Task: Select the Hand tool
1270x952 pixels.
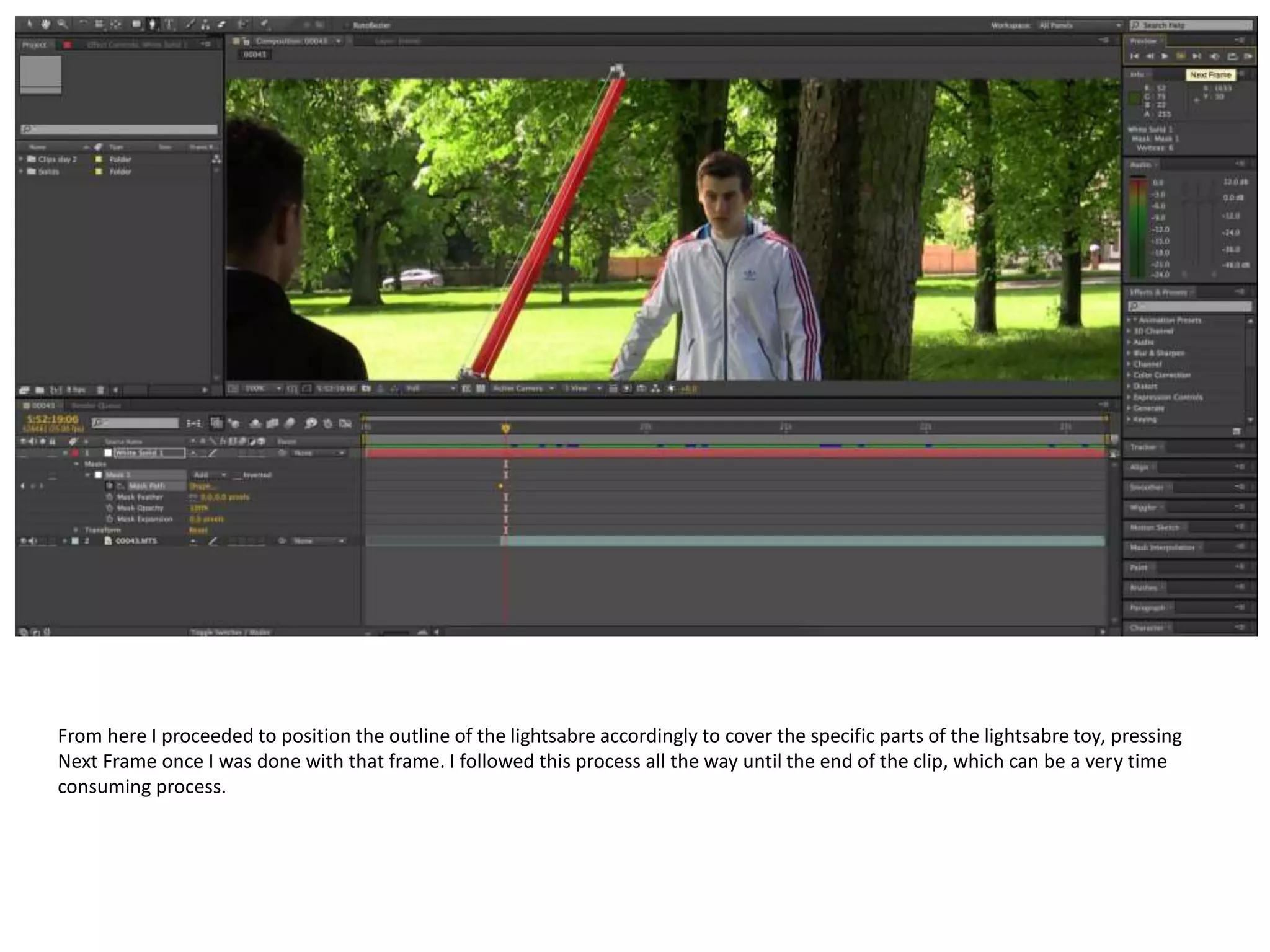Action: click(x=45, y=24)
